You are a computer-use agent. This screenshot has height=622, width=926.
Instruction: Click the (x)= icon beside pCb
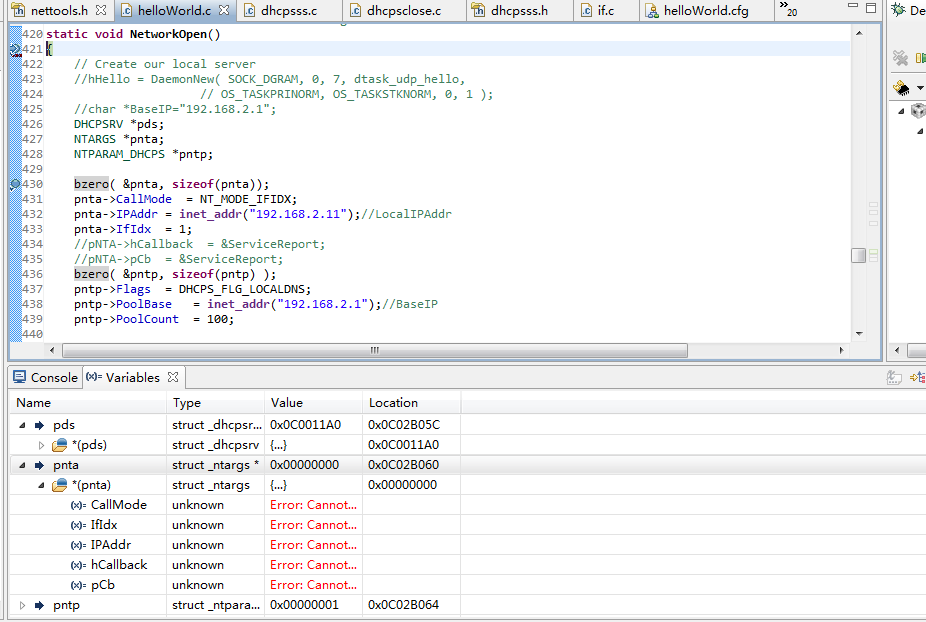tap(79, 586)
